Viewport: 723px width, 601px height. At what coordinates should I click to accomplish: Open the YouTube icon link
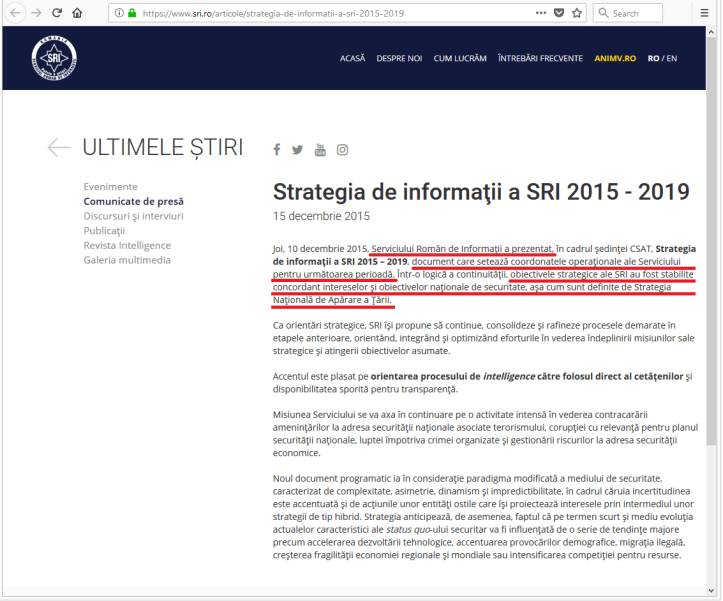pos(320,149)
